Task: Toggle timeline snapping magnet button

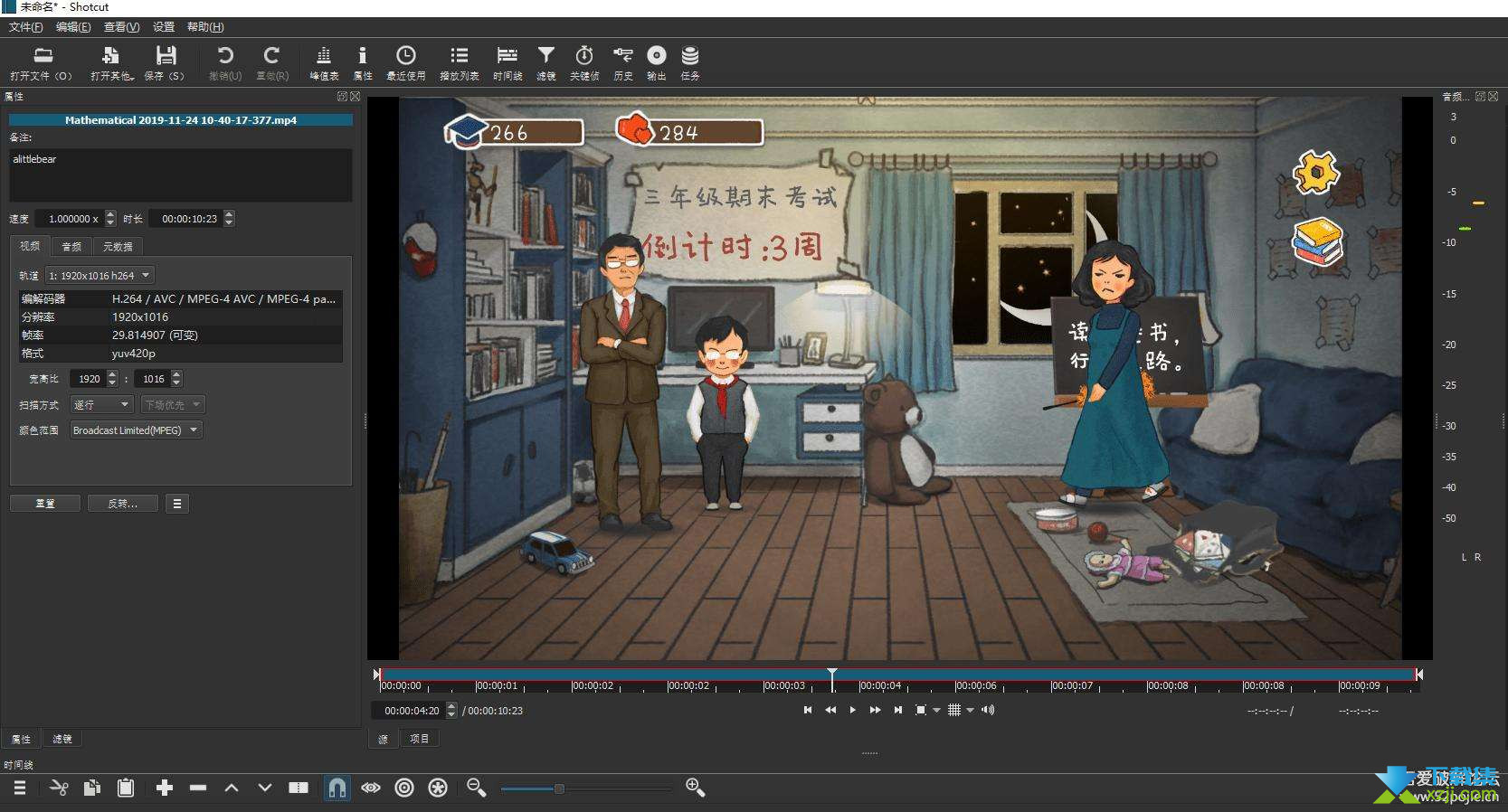Action: click(337, 788)
